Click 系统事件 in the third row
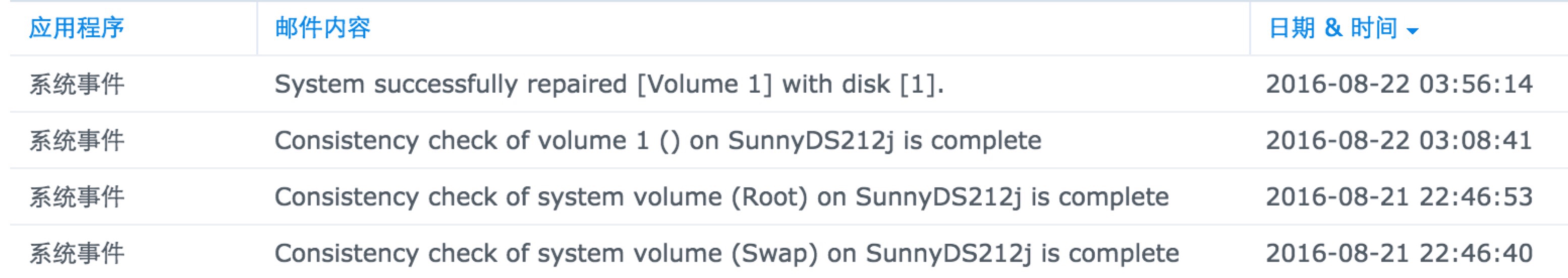Viewport: 1568px width, 278px height. click(x=77, y=197)
